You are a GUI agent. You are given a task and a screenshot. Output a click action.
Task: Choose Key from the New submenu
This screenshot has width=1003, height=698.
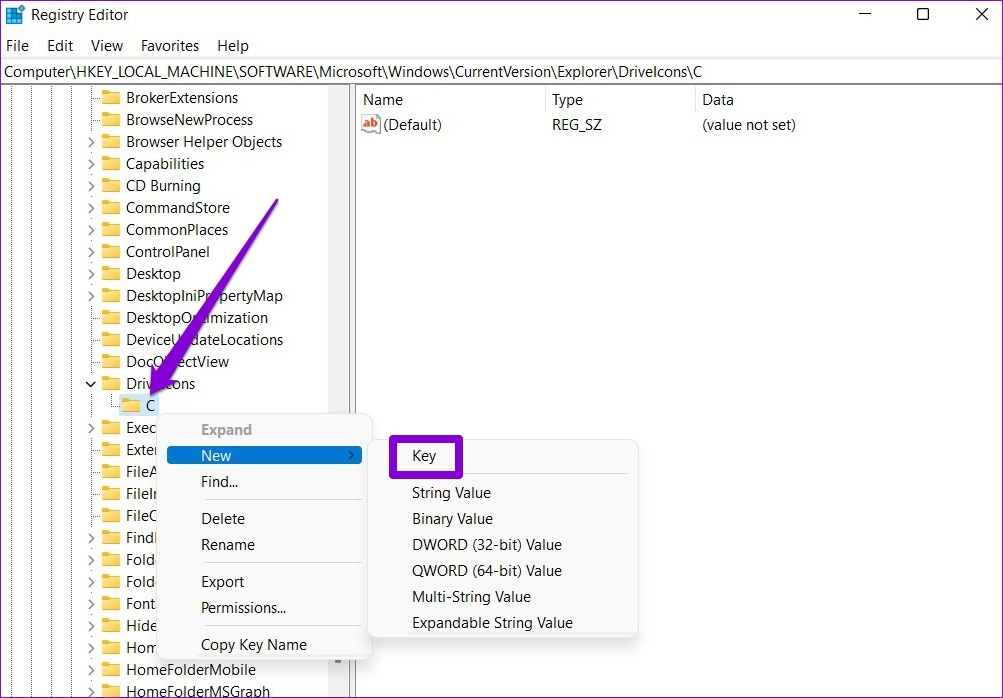pos(424,456)
